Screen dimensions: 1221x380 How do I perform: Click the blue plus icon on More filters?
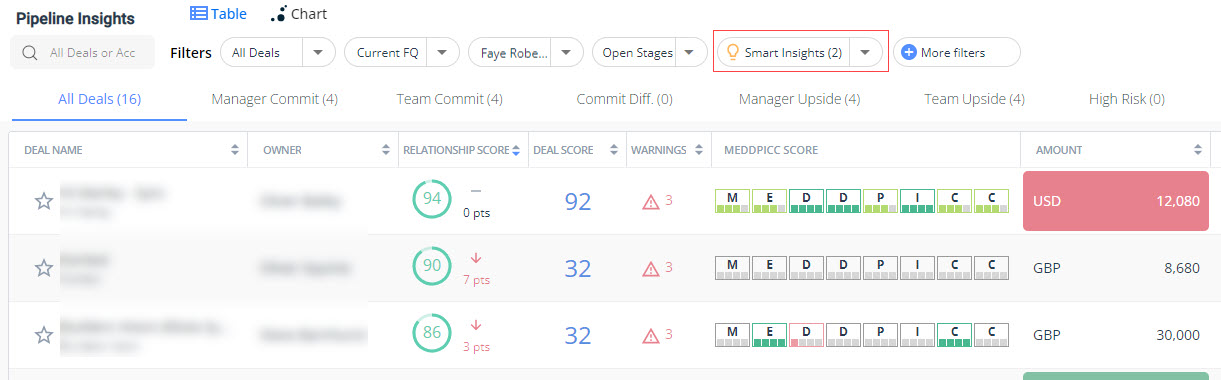(x=909, y=53)
